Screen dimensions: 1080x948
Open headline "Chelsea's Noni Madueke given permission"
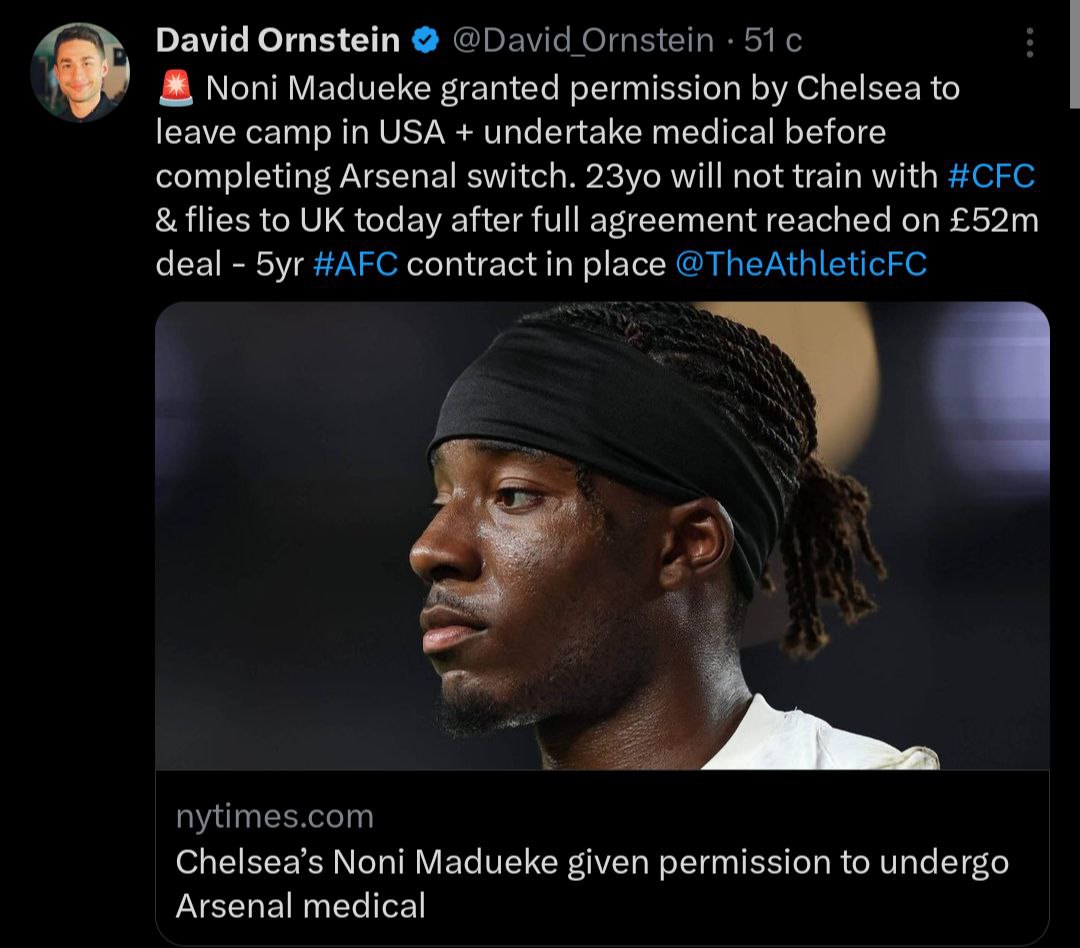(592, 862)
